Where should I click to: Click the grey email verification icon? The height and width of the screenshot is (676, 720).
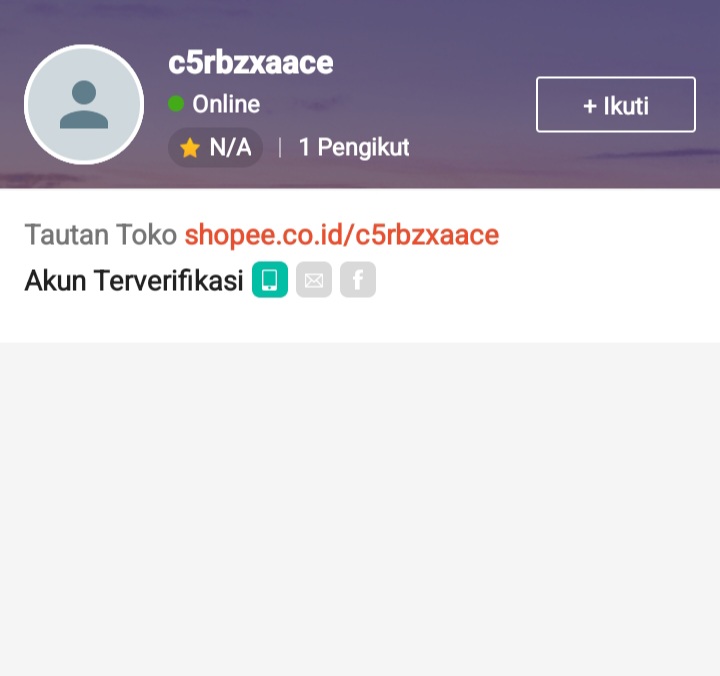(314, 280)
